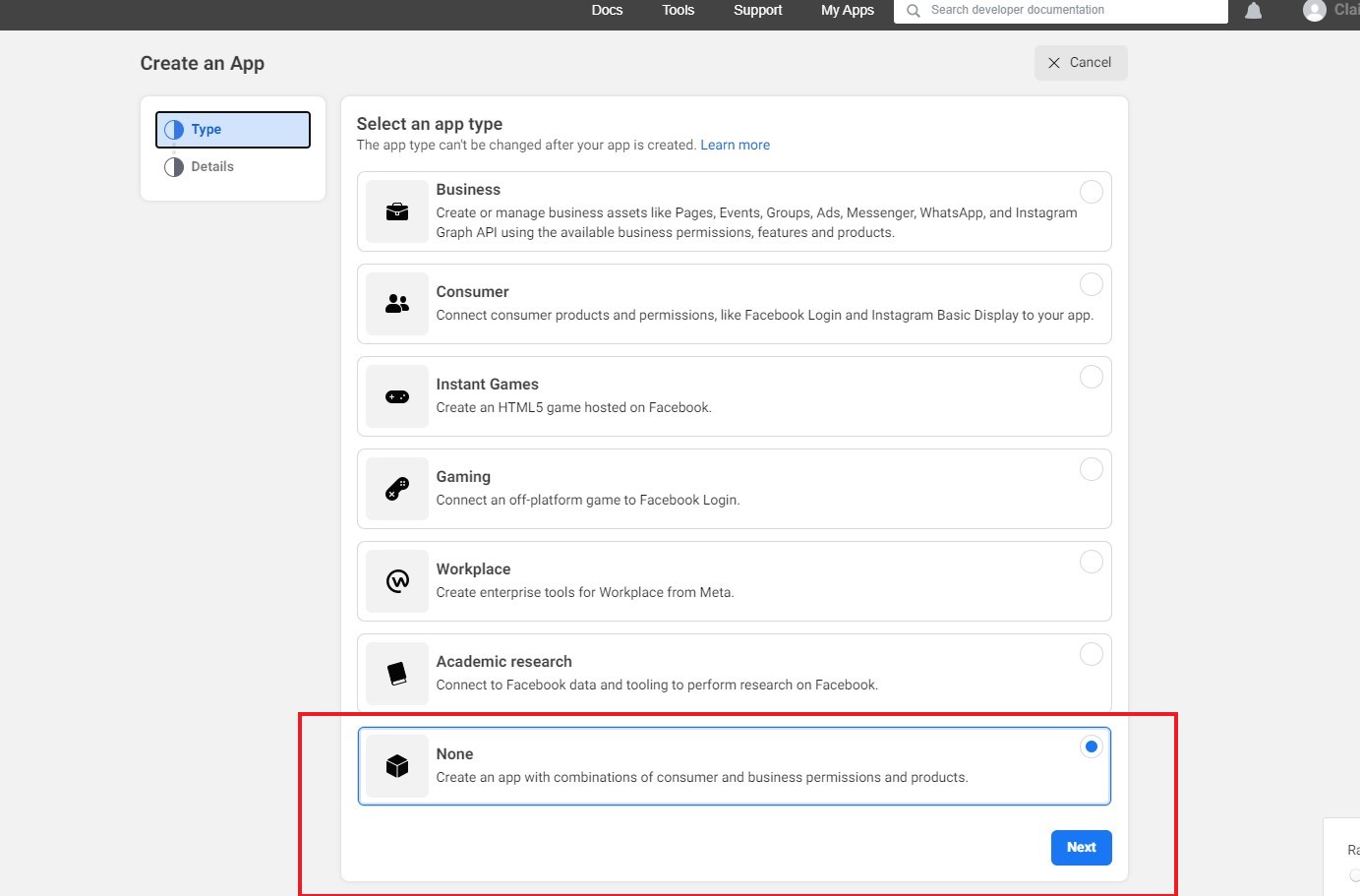Click 'Create an HTML5 game hosted' description
The image size is (1360, 896).
coord(573,408)
